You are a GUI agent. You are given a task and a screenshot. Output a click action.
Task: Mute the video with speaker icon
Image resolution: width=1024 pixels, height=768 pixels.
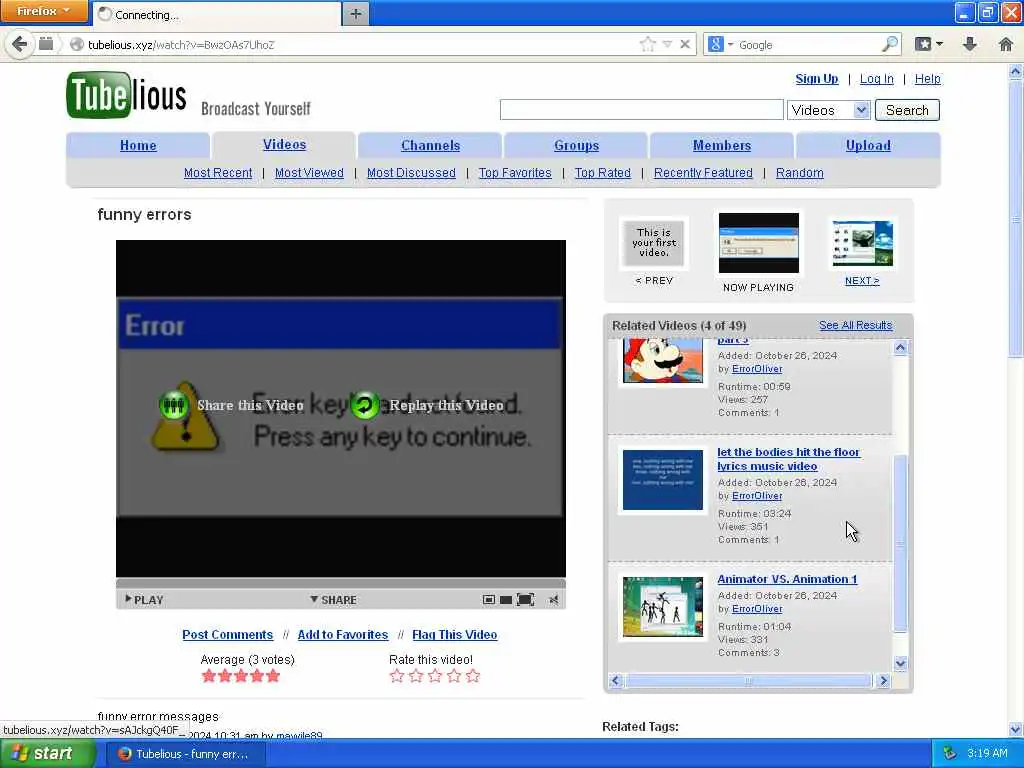pyautogui.click(x=554, y=600)
